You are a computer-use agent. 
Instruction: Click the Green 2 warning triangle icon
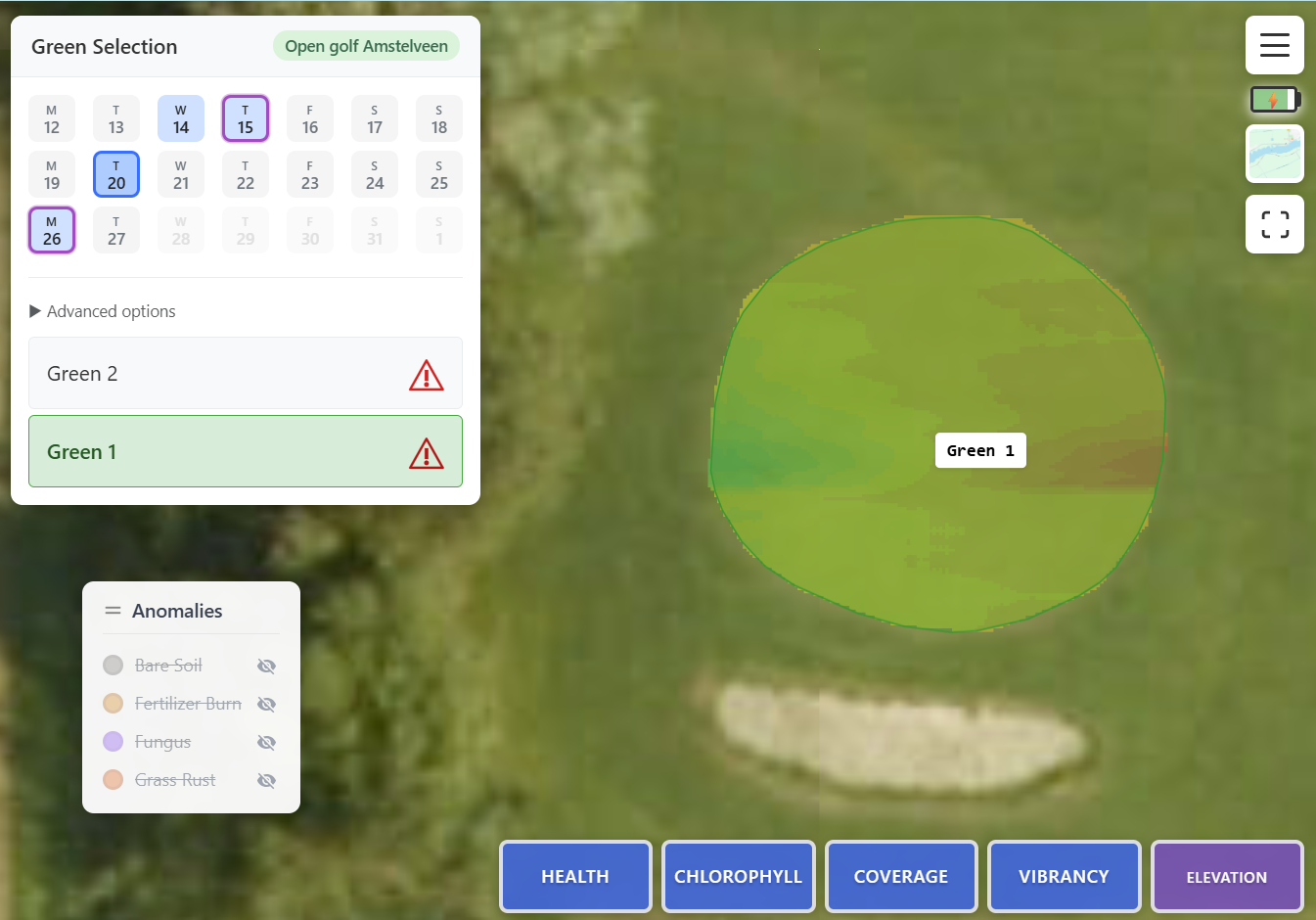click(426, 375)
